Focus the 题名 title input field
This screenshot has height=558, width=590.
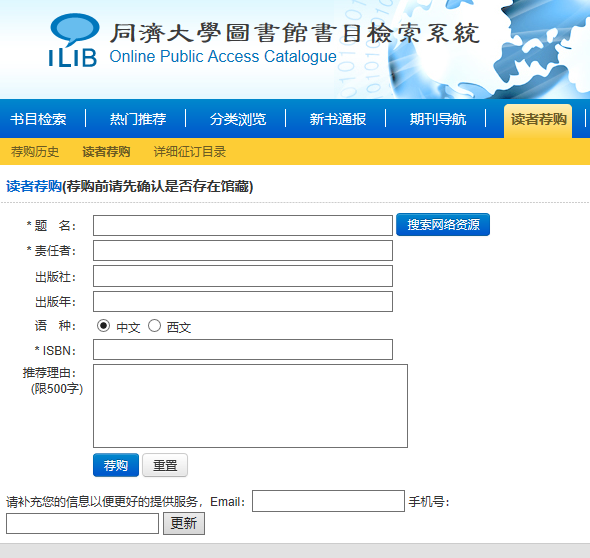coord(243,225)
